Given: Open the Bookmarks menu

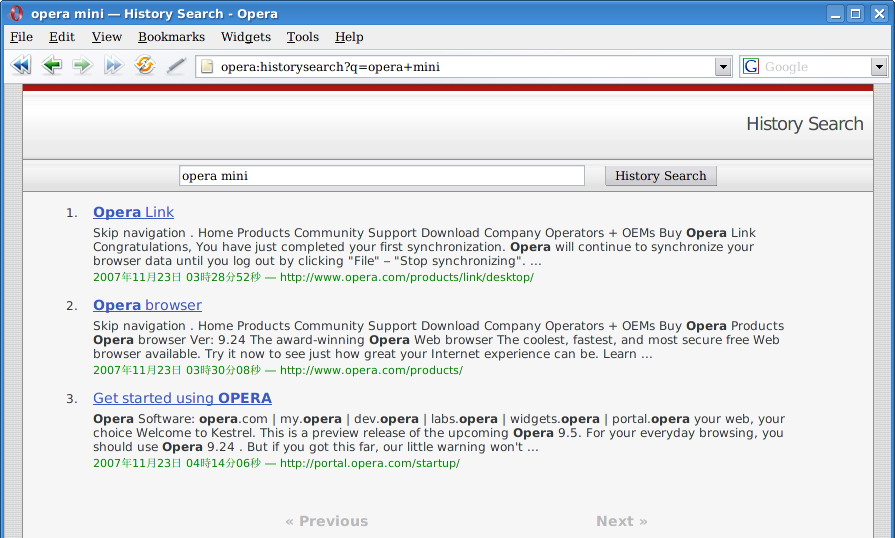Looking at the screenshot, I should pyautogui.click(x=171, y=37).
